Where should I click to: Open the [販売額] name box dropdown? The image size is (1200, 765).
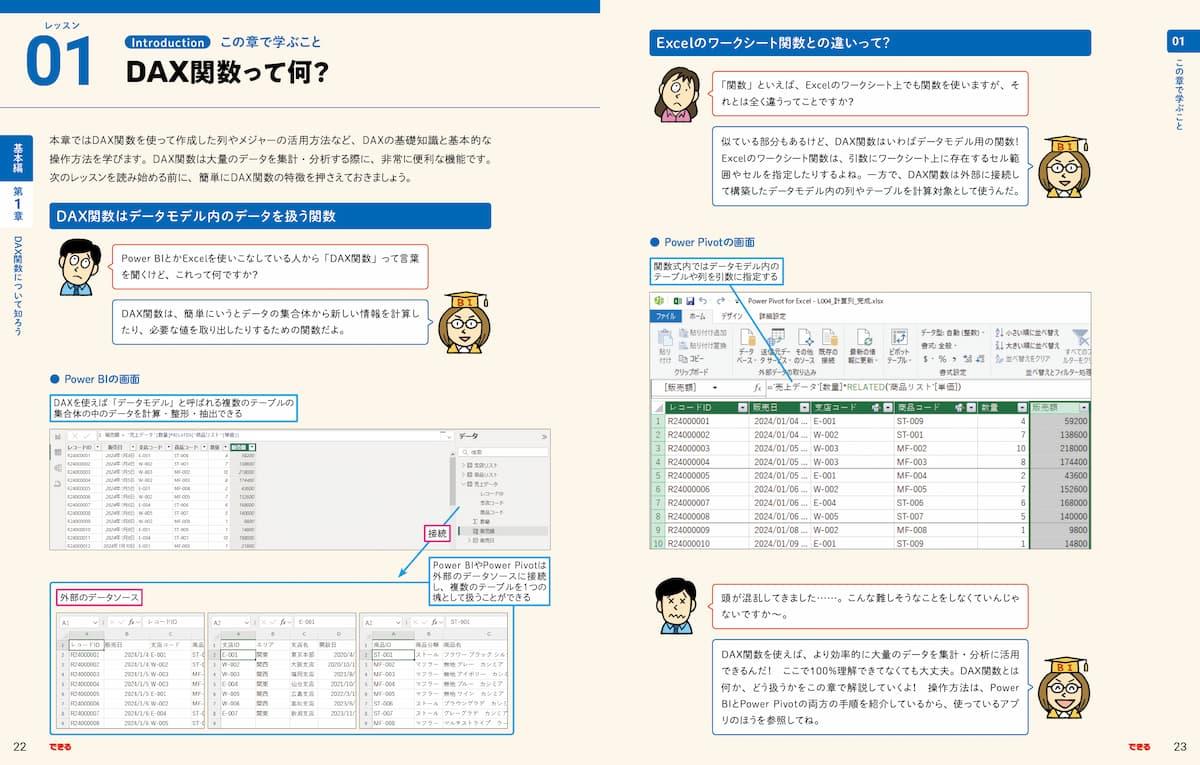click(716, 387)
